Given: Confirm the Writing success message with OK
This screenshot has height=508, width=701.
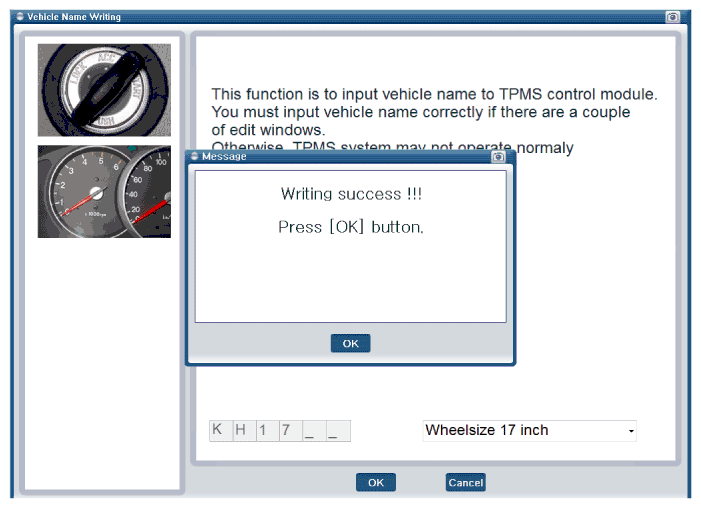Looking at the screenshot, I should [350, 343].
